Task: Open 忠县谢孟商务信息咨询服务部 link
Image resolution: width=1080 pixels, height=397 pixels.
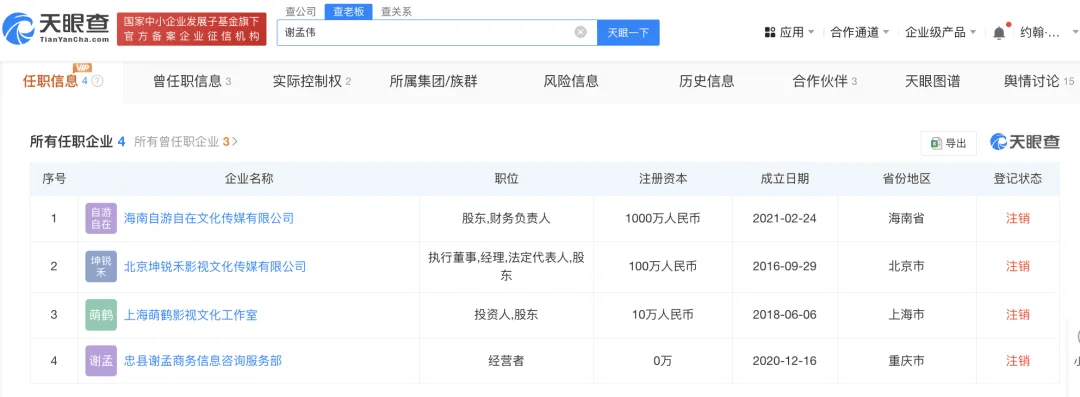Action: coord(203,360)
